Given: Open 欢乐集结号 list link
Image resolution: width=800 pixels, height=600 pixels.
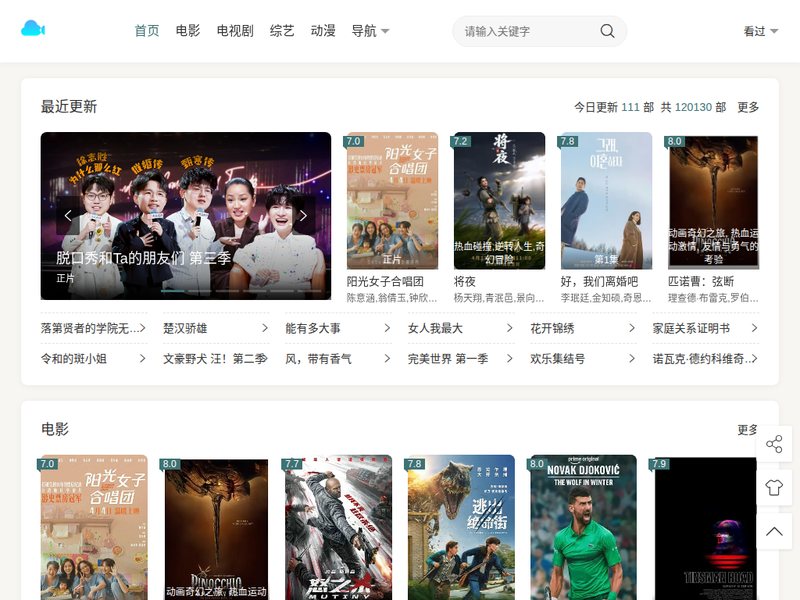Looking at the screenshot, I should click(583, 359).
